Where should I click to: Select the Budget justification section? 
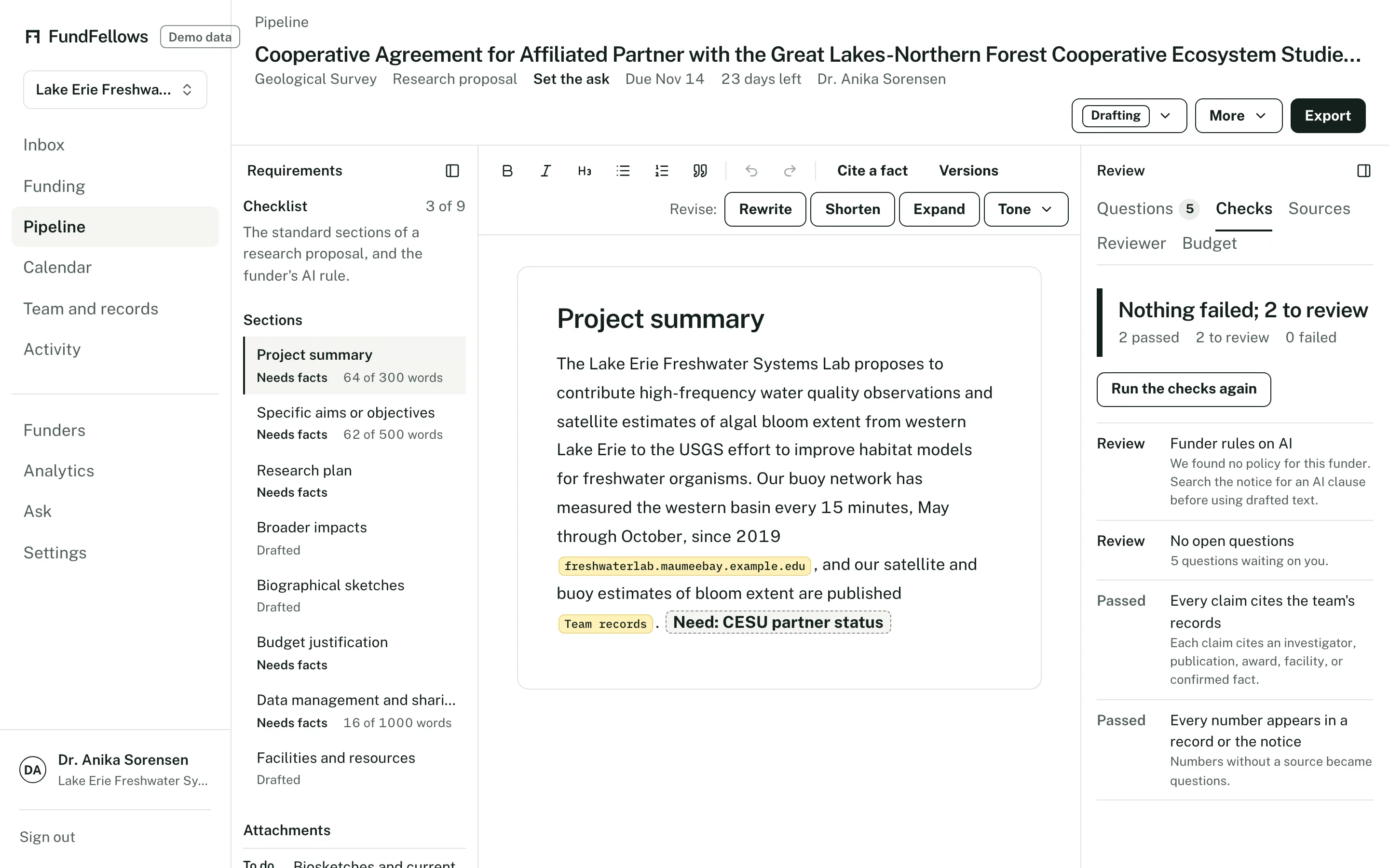click(354, 653)
